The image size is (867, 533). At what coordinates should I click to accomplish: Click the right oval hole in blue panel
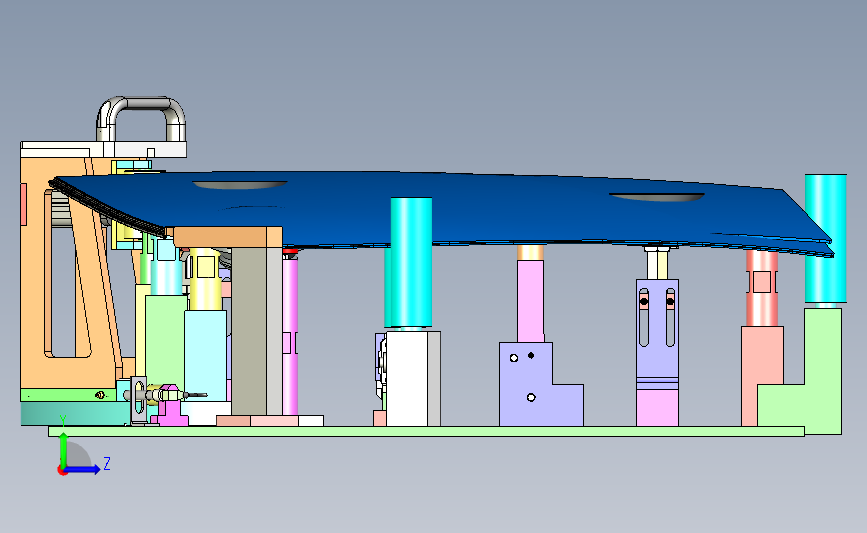click(657, 197)
